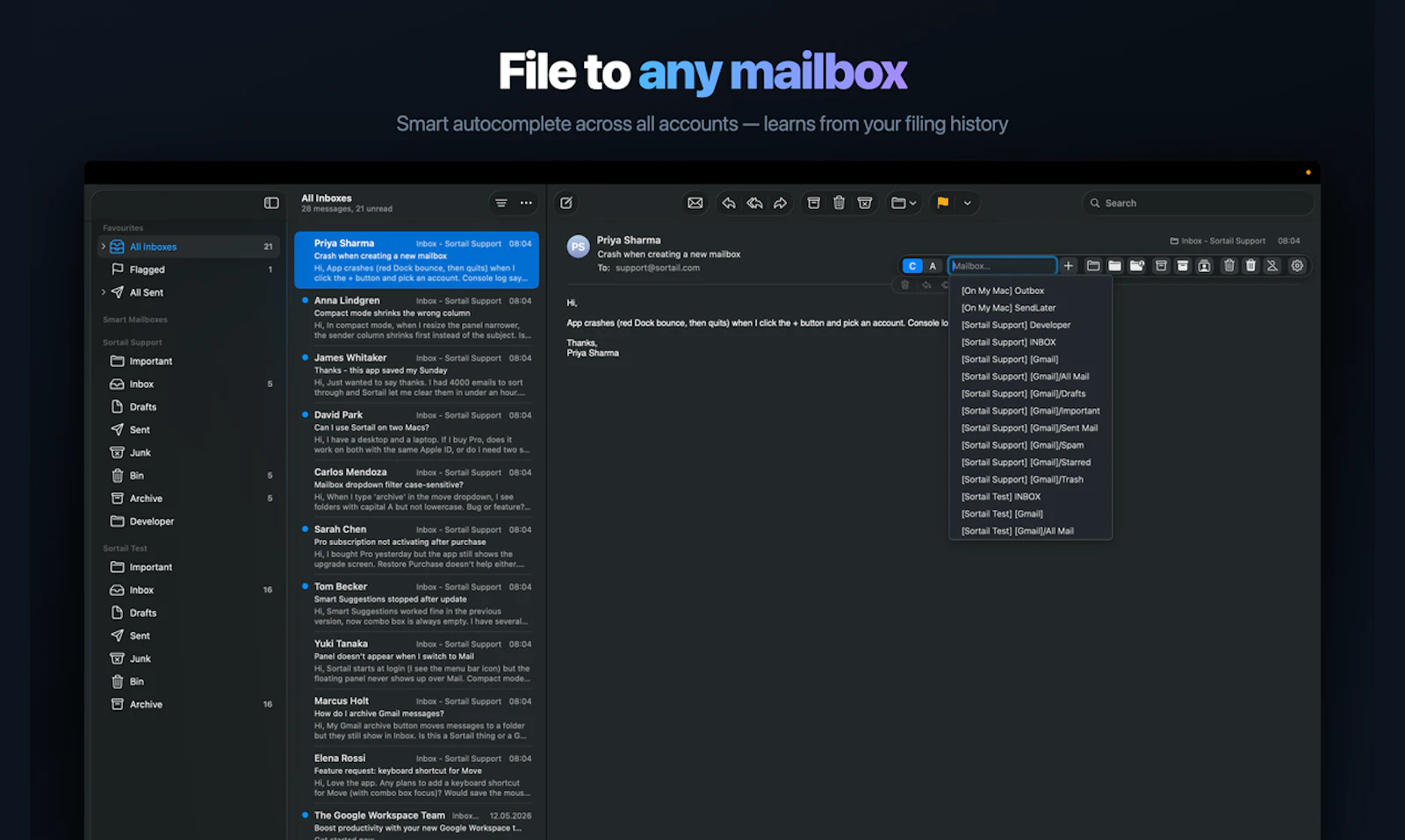Screen dimensions: 1405x840
Task: Toggle the A mode button in the Sortail bar
Action: click(x=933, y=266)
